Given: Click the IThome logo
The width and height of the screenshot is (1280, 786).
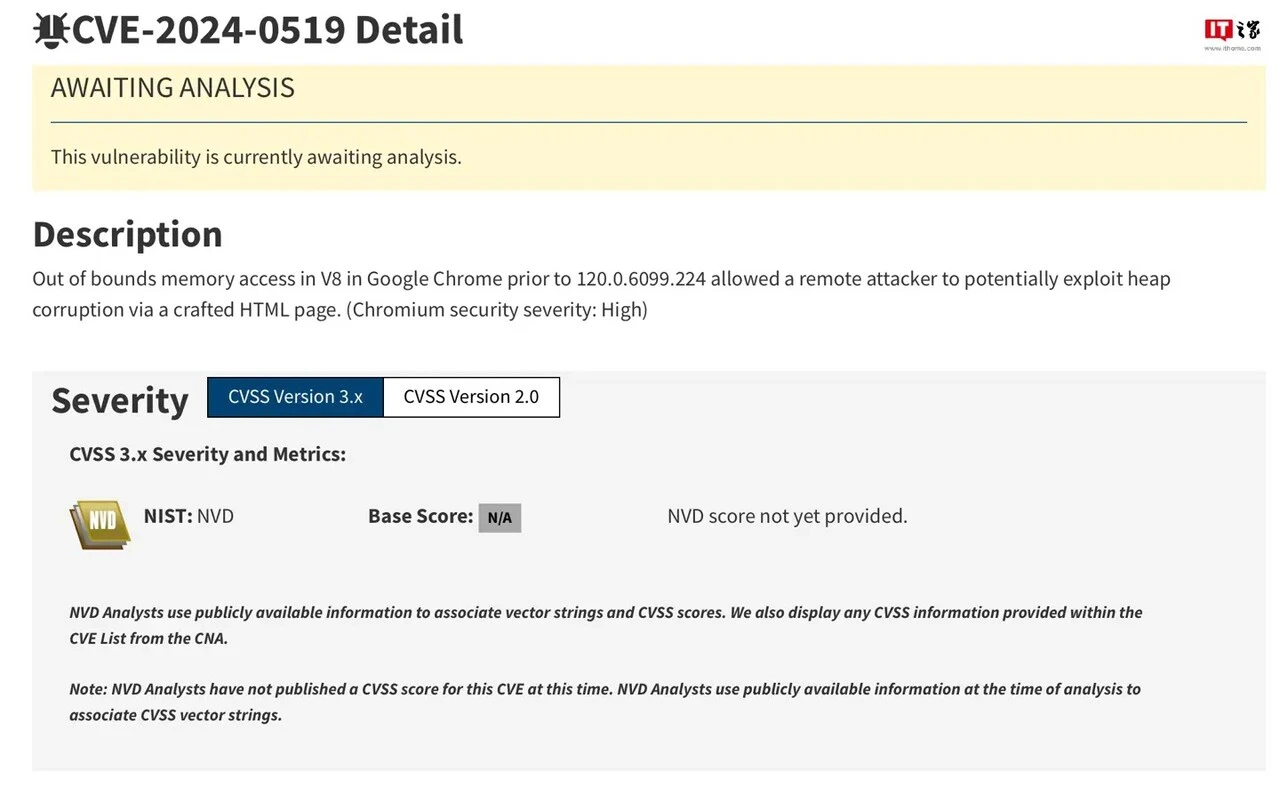Looking at the screenshot, I should coord(1232,29).
